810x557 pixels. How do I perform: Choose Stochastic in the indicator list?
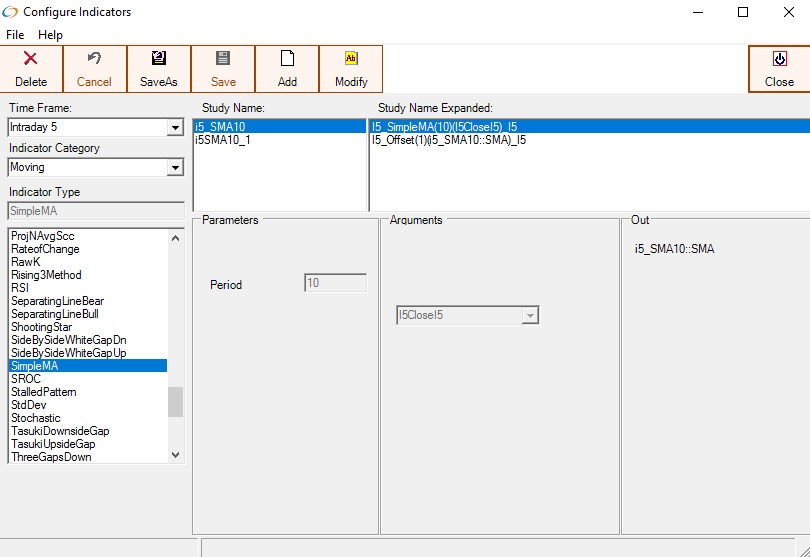(36, 418)
